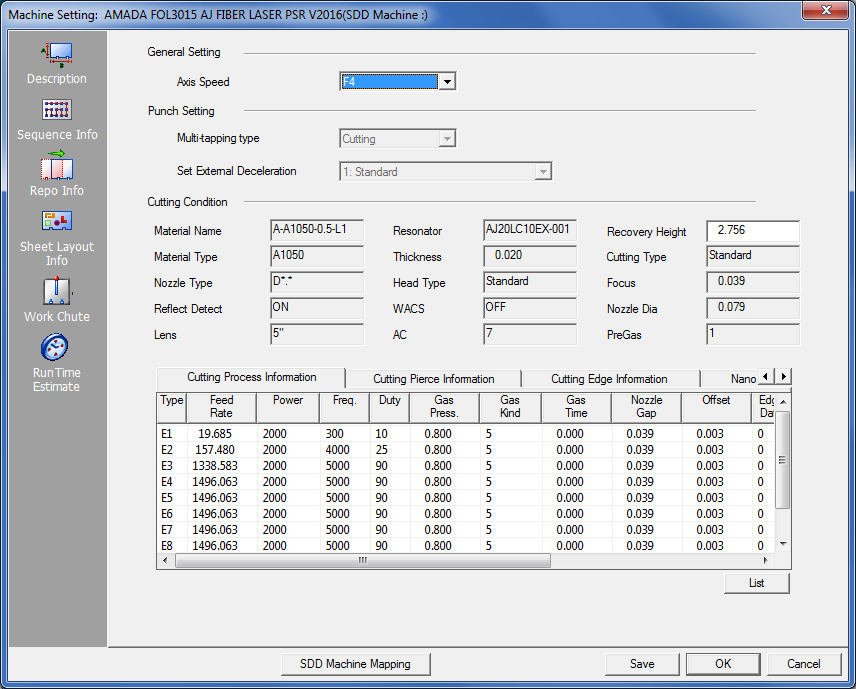The width and height of the screenshot is (856, 689).
Task: Click the Lens field
Action: [317, 334]
